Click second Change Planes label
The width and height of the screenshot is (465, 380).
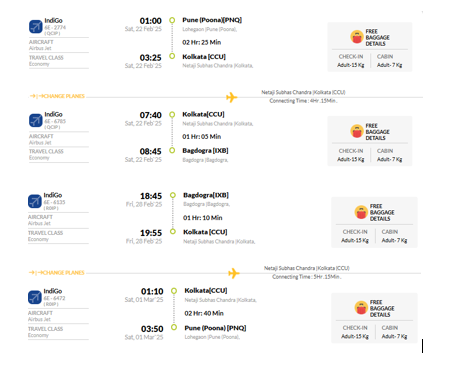57,273
